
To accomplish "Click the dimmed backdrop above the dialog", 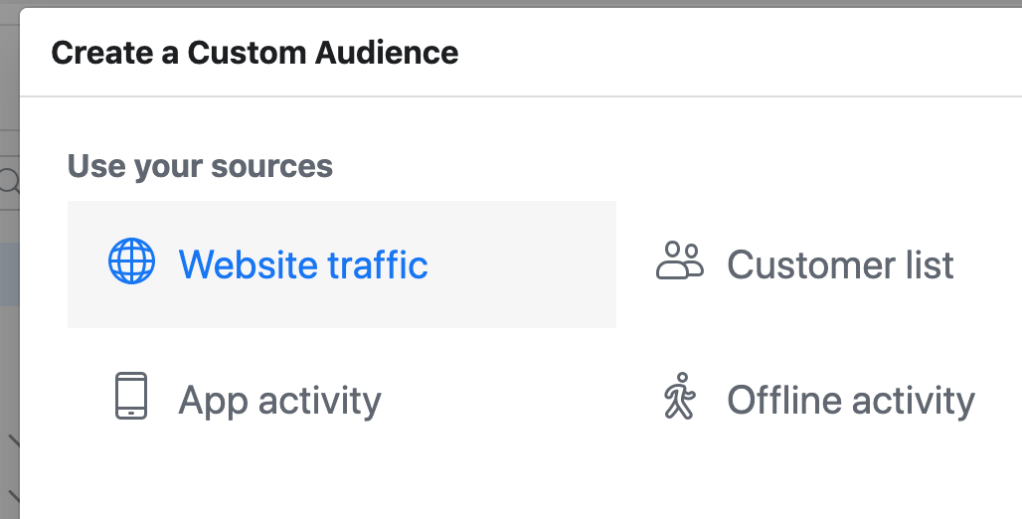I will pyautogui.click(x=500, y=4).
